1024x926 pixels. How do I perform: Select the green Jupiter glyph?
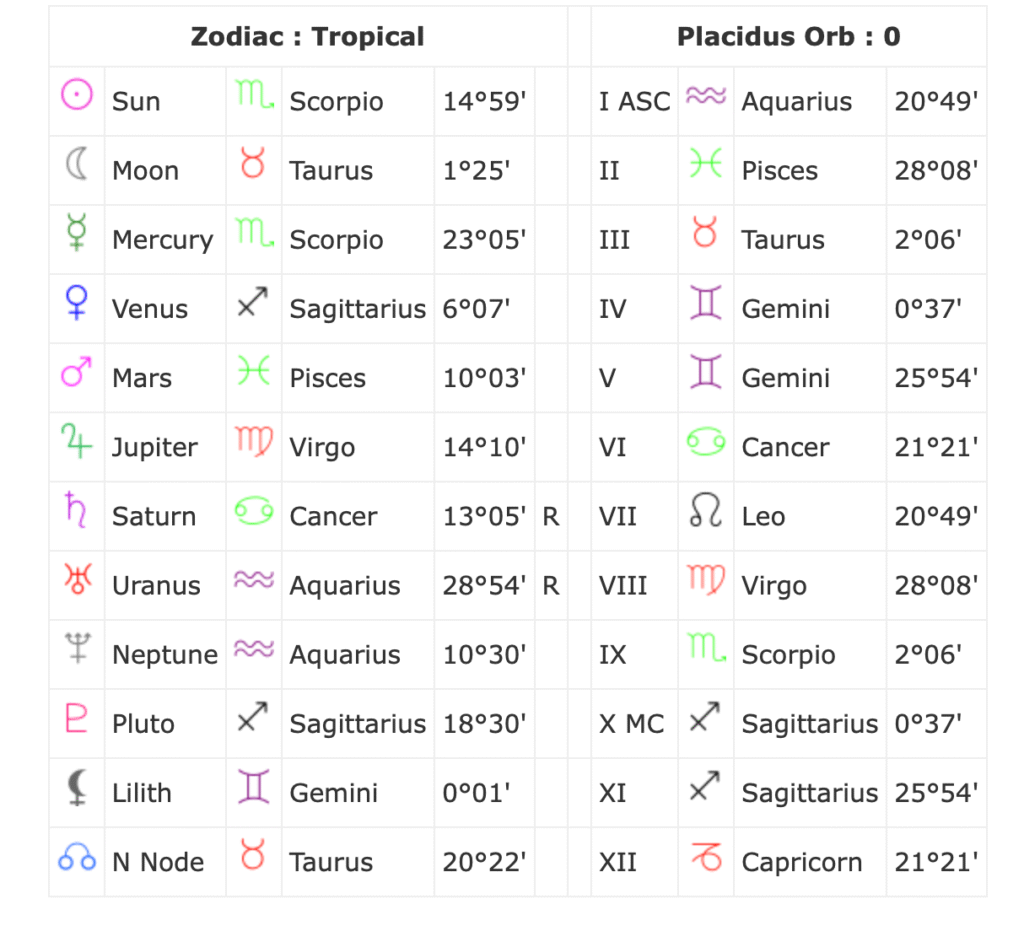76,441
